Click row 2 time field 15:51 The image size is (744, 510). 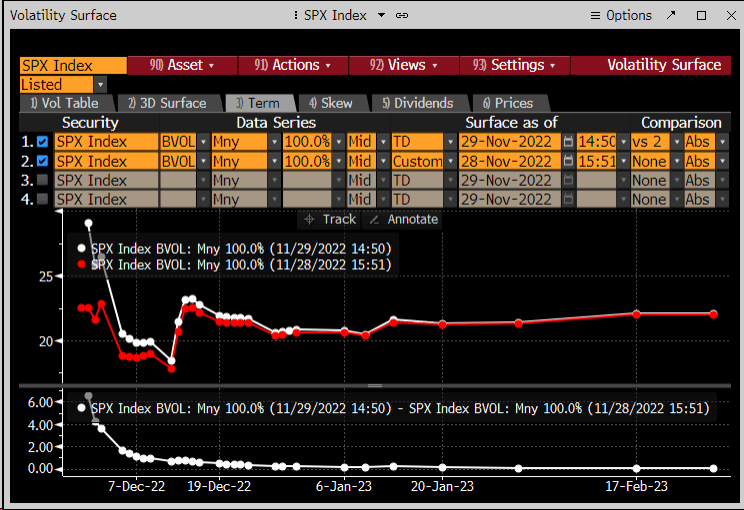(597, 161)
